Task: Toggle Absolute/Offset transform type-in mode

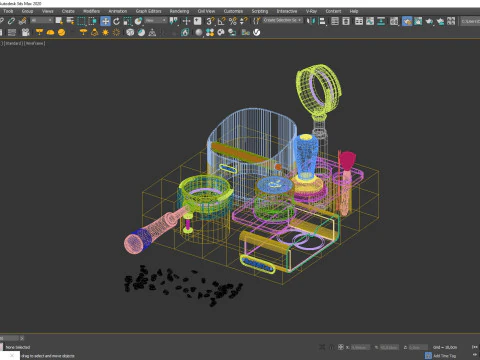Action: pos(341,347)
